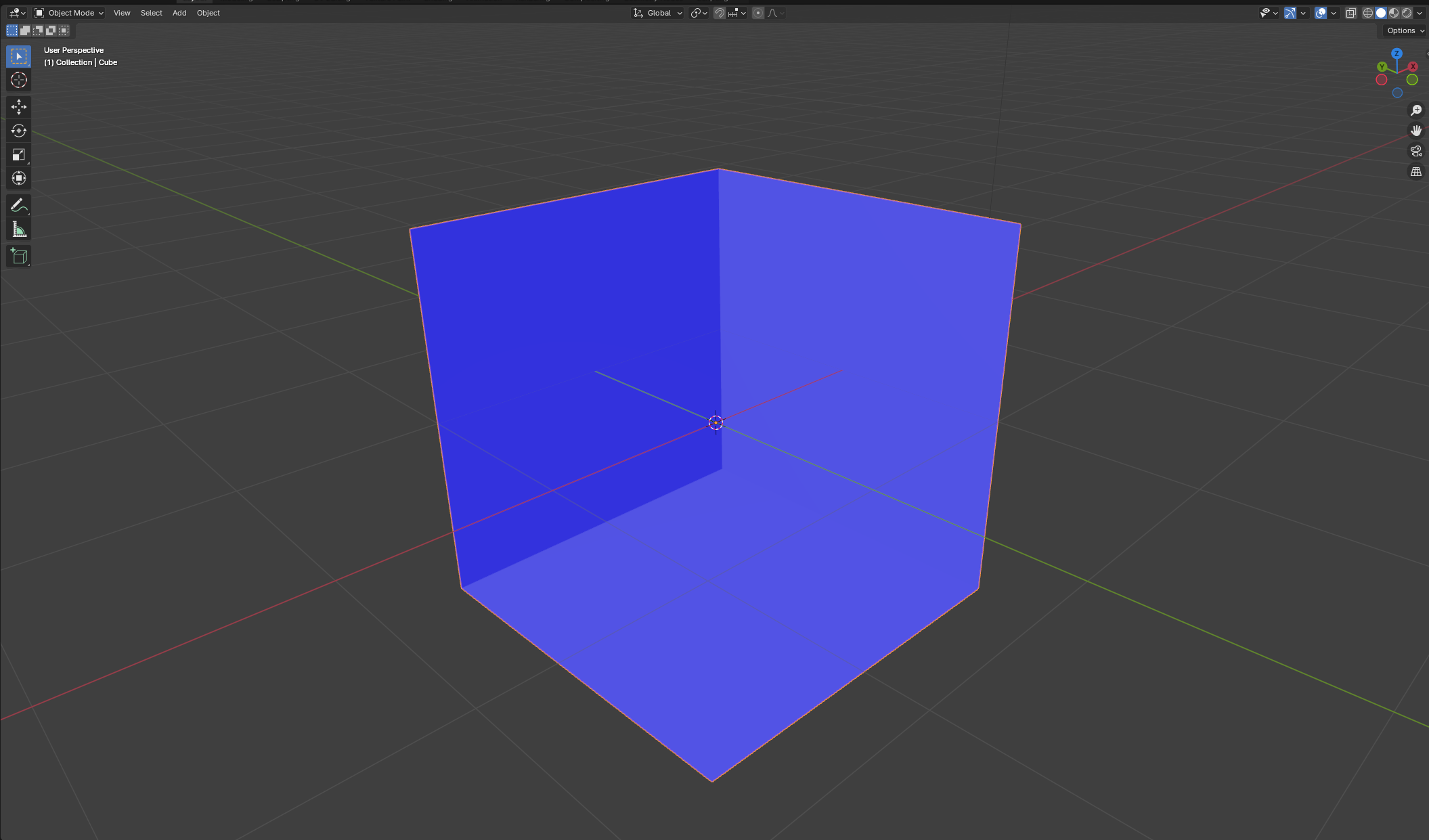This screenshot has height=840, width=1429.
Task: Switch to wireframe viewport shading
Action: [1368, 13]
